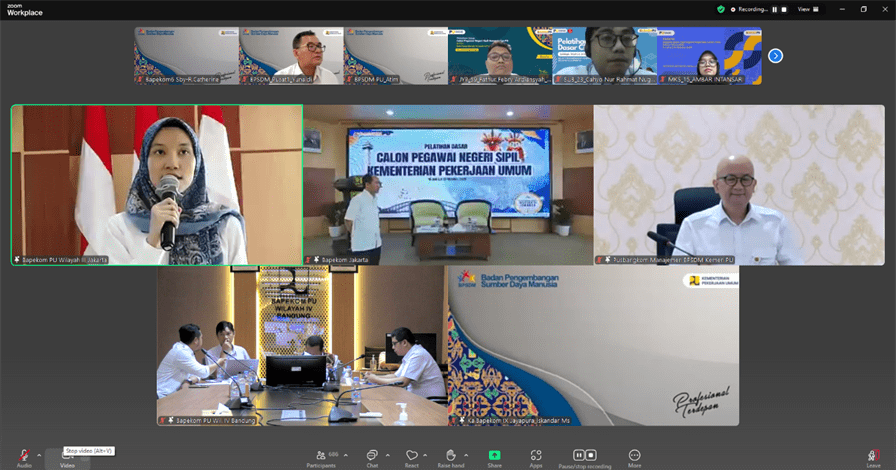Show next participants with the blue arrow
Screen dimensions: 896x470
[x=775, y=55]
